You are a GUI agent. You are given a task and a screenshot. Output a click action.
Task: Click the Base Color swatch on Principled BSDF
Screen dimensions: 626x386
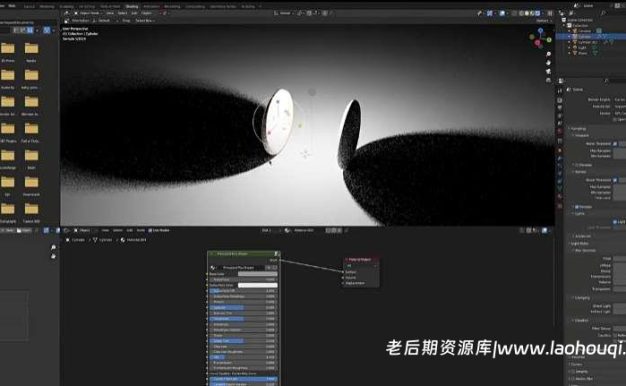258,274
